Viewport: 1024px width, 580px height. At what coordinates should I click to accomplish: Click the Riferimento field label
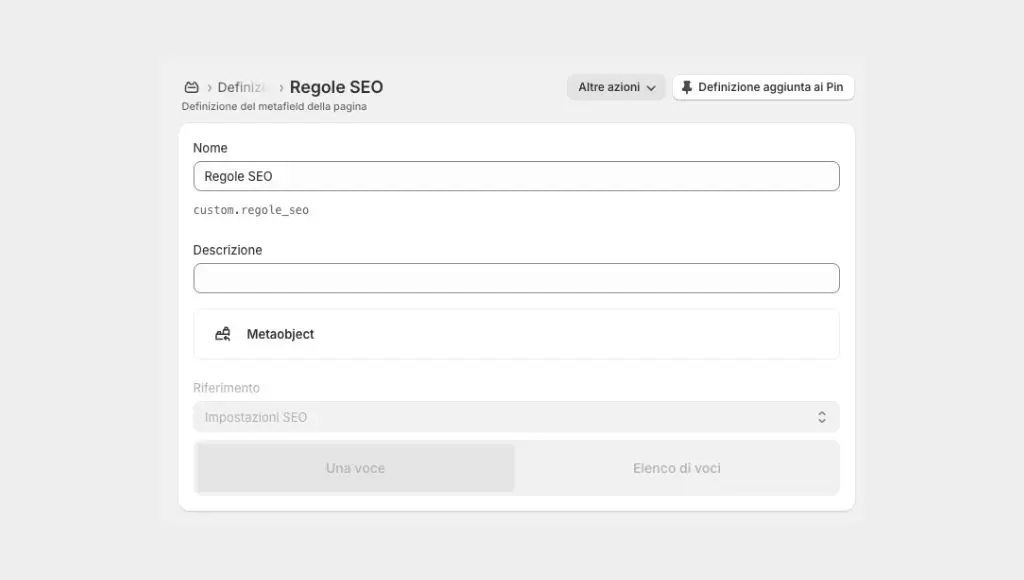click(226, 388)
